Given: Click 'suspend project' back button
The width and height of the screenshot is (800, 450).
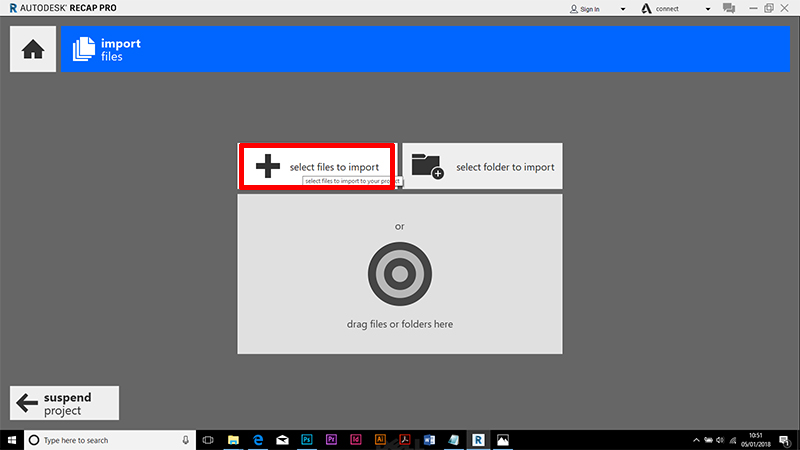Looking at the screenshot, I should tap(64, 403).
